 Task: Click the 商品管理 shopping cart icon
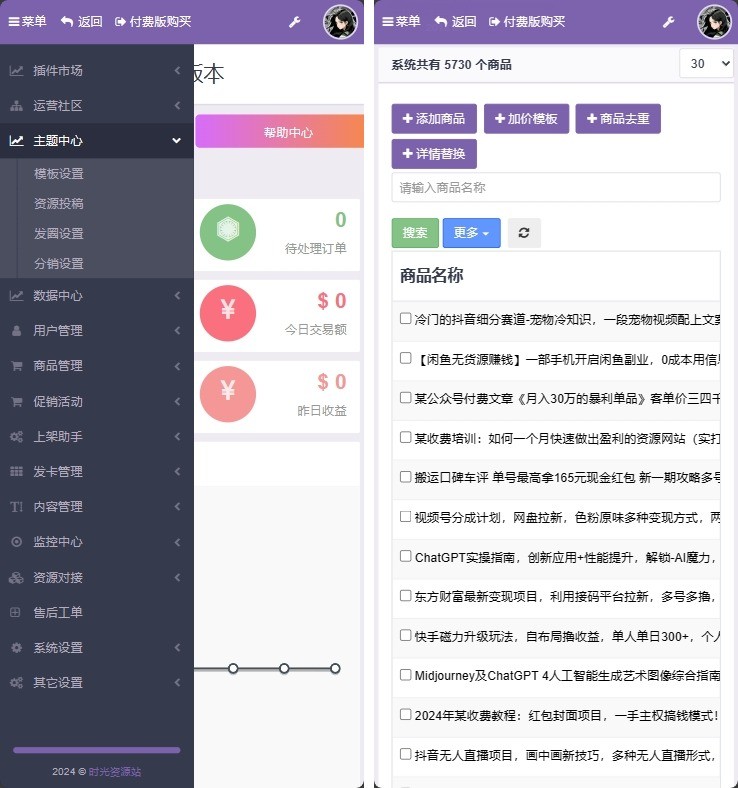[x=16, y=366]
